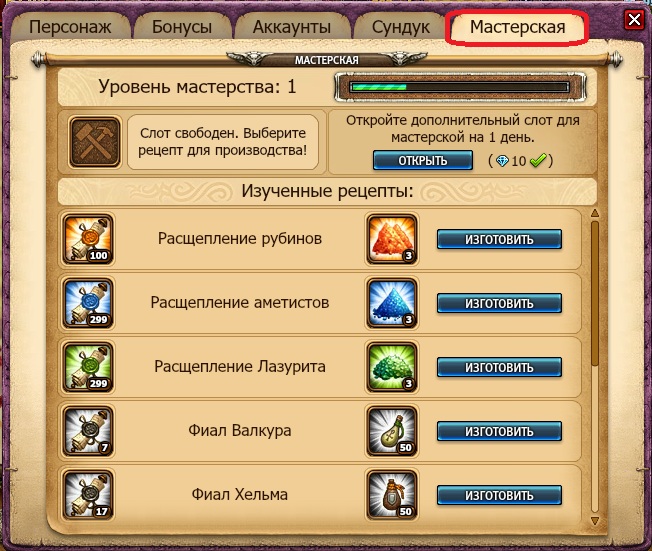Select the empty workshop slot hammer icon
The image size is (652, 551).
[95, 142]
